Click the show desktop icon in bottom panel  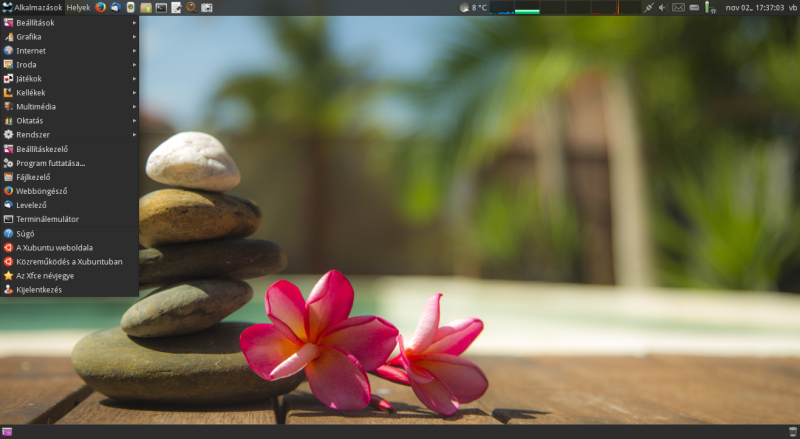coord(7,432)
